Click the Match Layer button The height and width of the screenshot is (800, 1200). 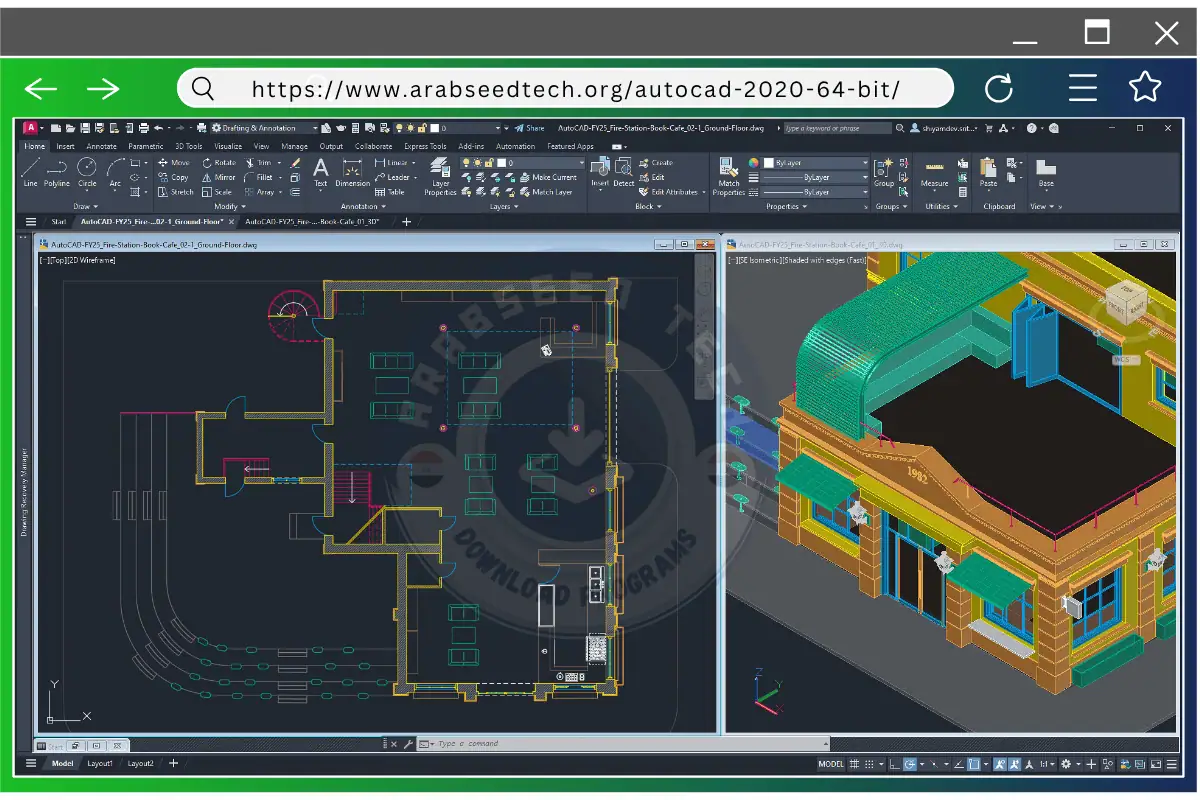coord(546,192)
